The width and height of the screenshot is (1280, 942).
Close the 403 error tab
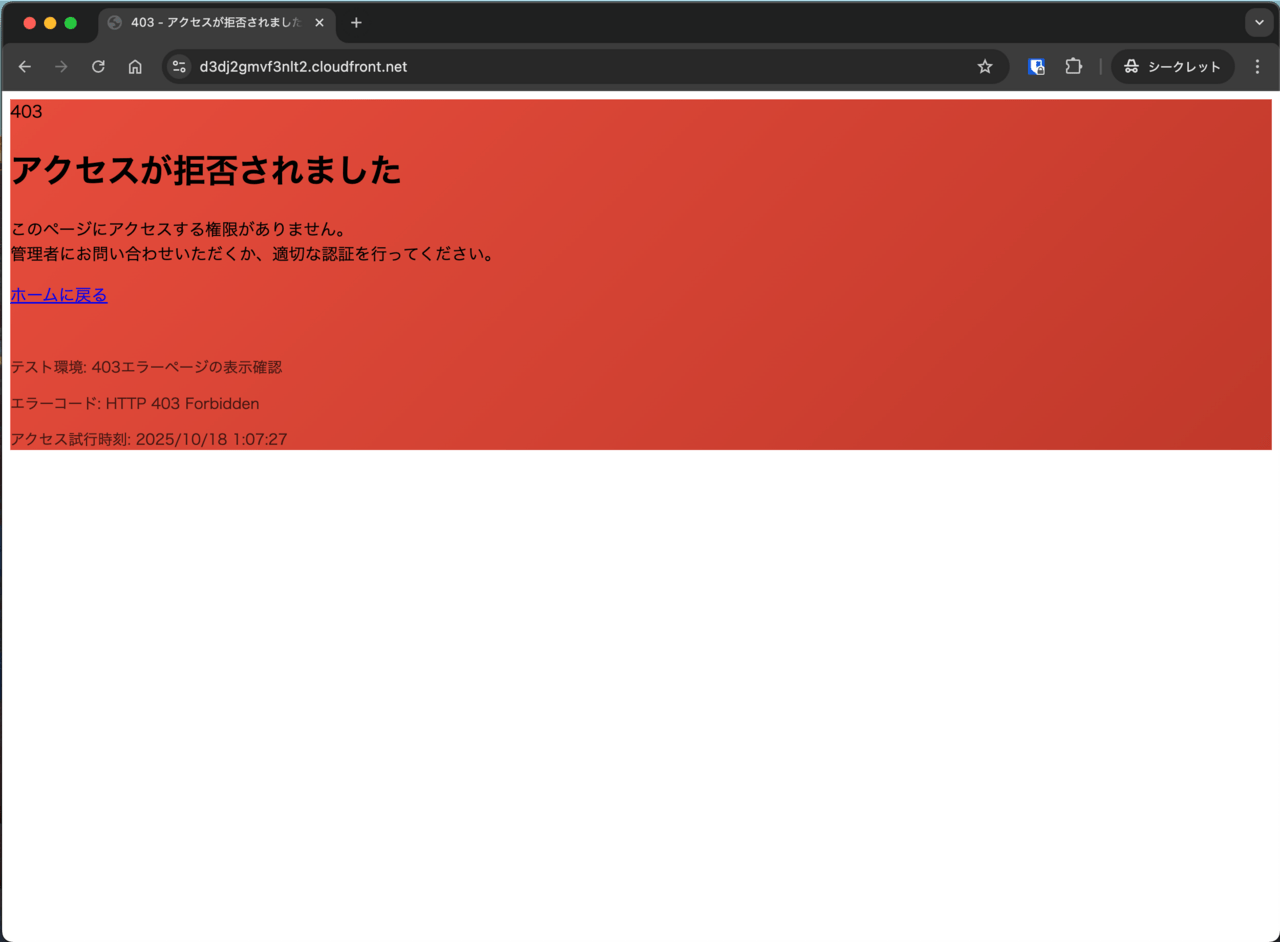[319, 23]
